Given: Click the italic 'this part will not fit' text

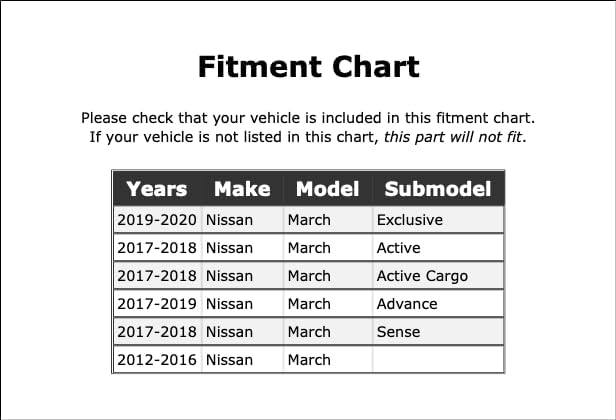Looking at the screenshot, I should [x=453, y=137].
